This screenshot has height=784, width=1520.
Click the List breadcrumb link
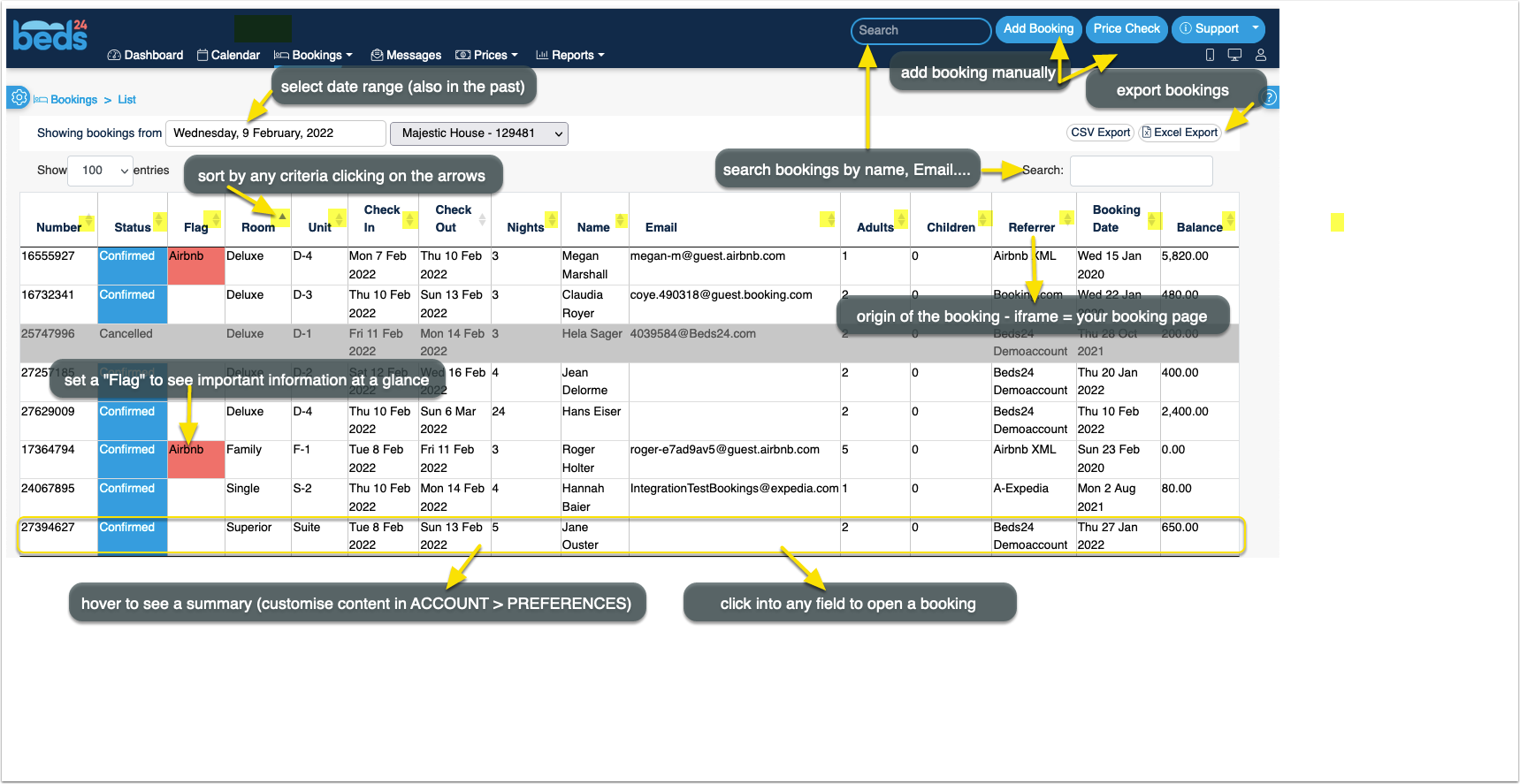click(127, 100)
